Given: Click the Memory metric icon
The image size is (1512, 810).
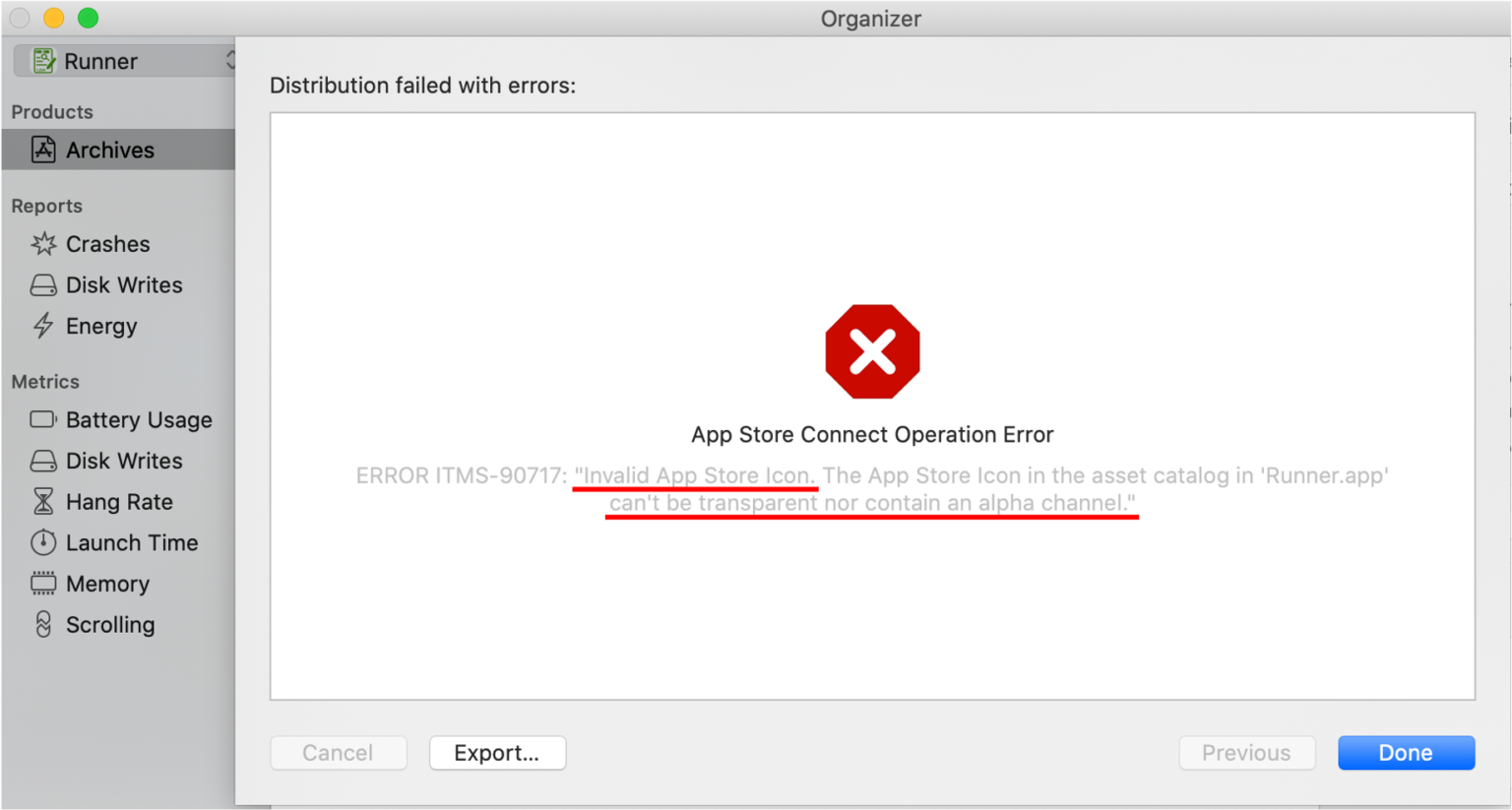Looking at the screenshot, I should pos(42,584).
